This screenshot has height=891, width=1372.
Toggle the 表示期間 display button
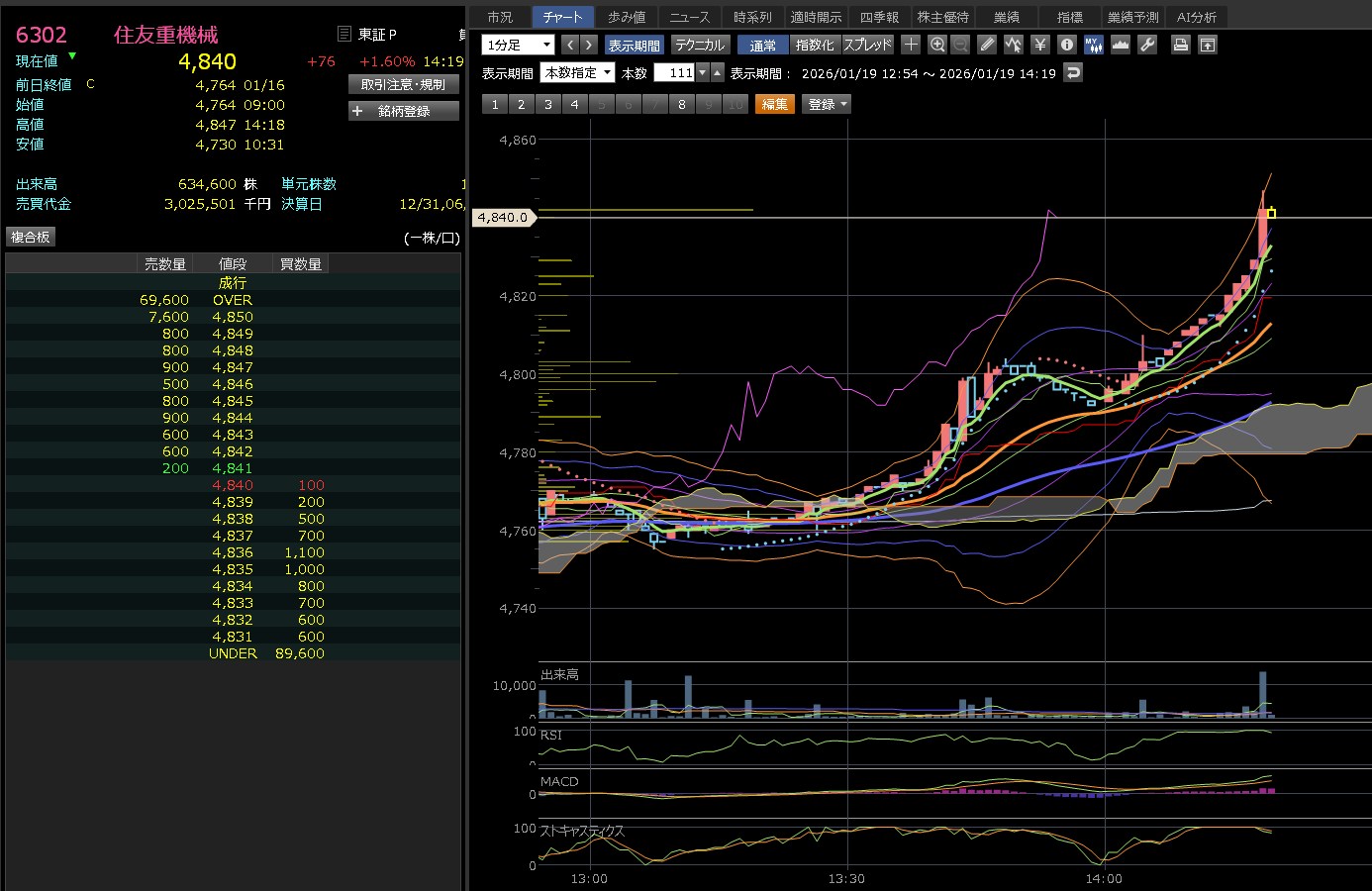(634, 46)
